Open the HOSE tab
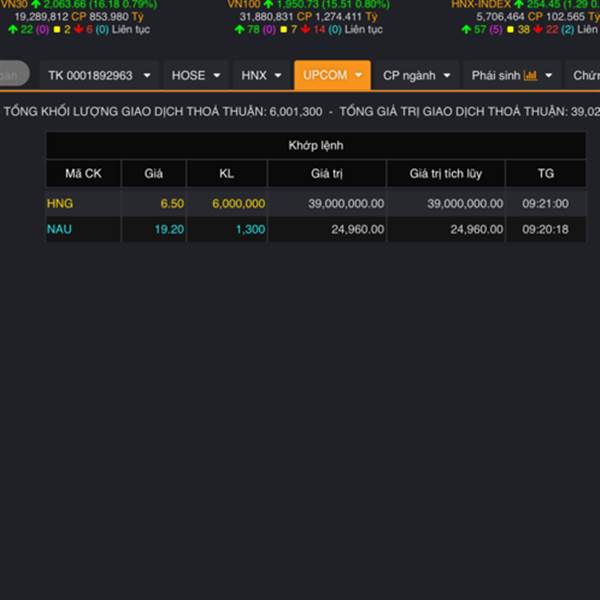 click(196, 75)
